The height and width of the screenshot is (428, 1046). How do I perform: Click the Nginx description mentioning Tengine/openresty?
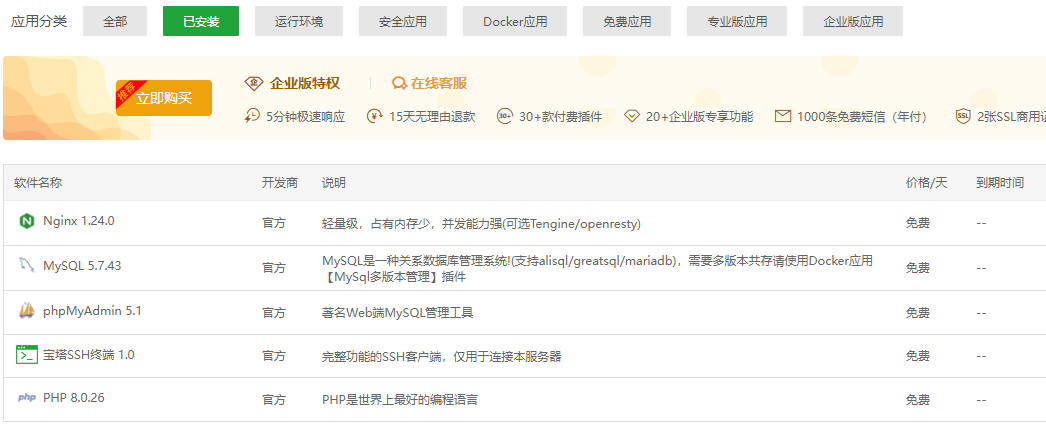click(481, 223)
